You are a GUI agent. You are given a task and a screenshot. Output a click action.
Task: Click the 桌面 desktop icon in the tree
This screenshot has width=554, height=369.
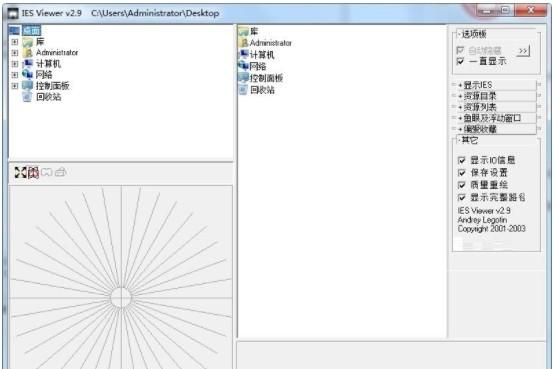(x=15, y=30)
